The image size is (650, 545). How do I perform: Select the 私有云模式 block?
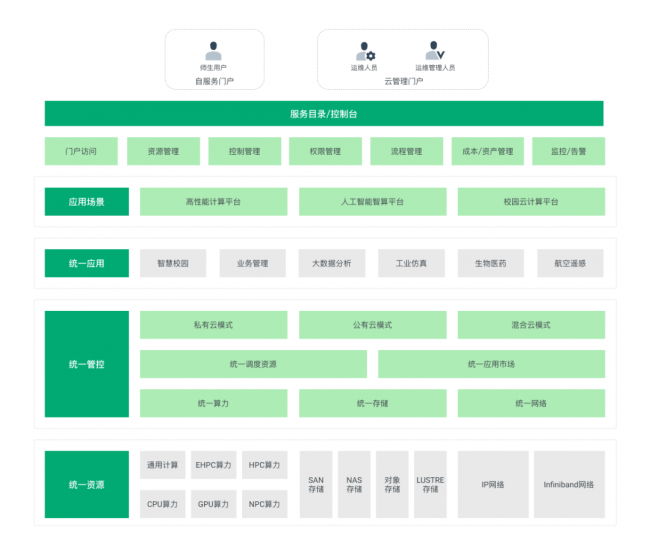(x=213, y=325)
